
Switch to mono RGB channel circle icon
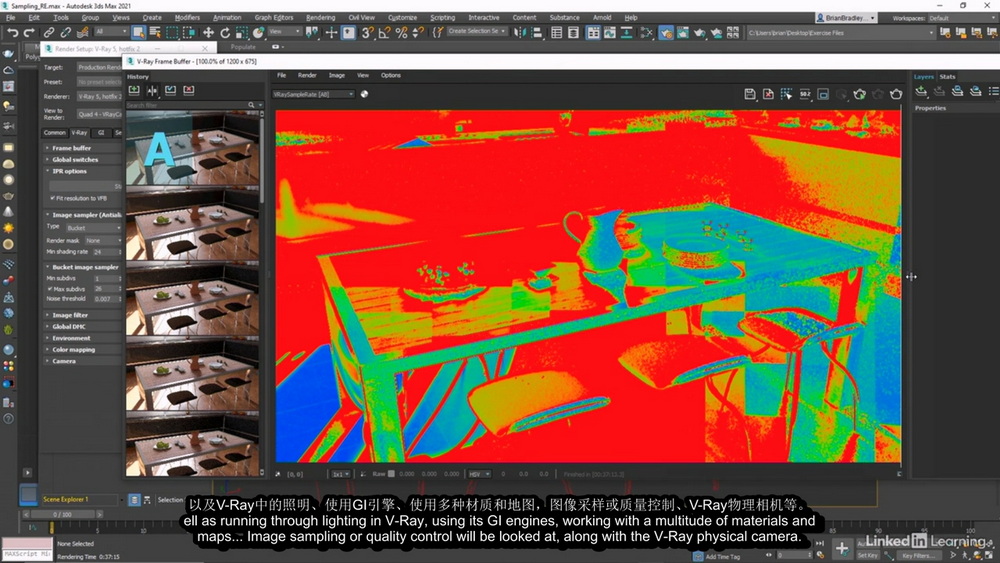pyautogui.click(x=364, y=94)
